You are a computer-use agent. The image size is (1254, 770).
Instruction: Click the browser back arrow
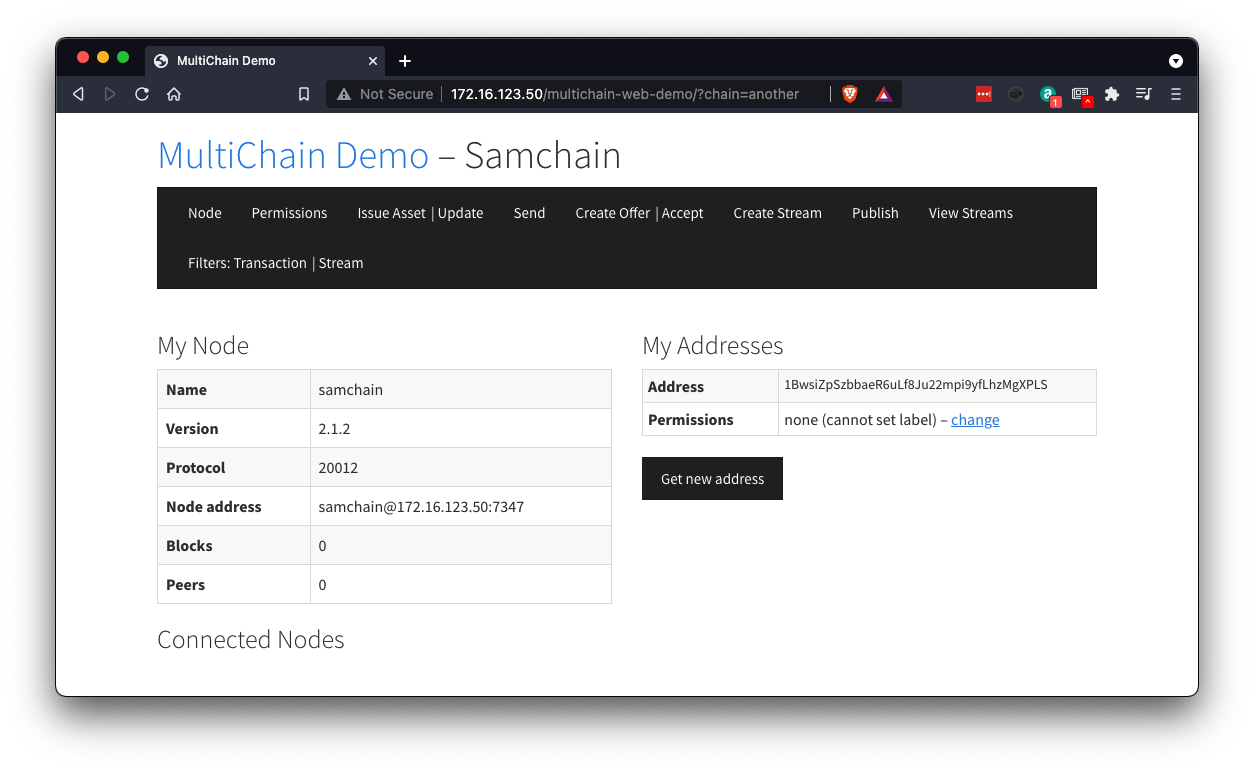78,94
